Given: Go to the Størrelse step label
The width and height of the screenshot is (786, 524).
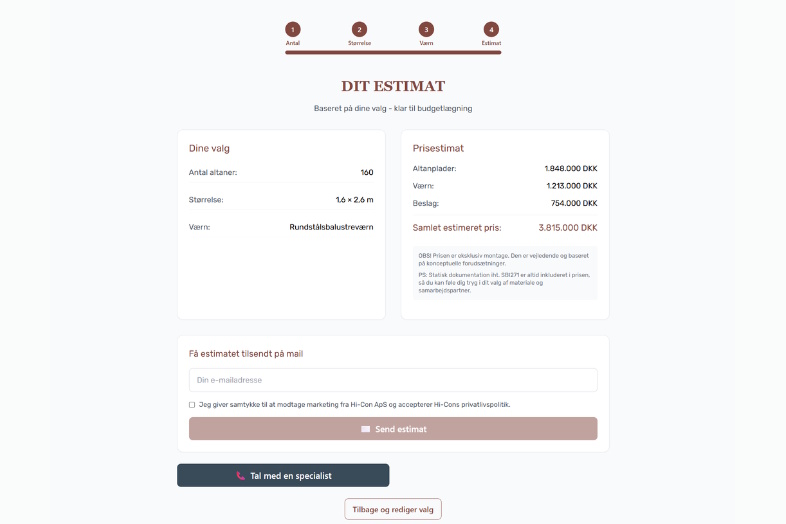Looking at the screenshot, I should point(360,44).
